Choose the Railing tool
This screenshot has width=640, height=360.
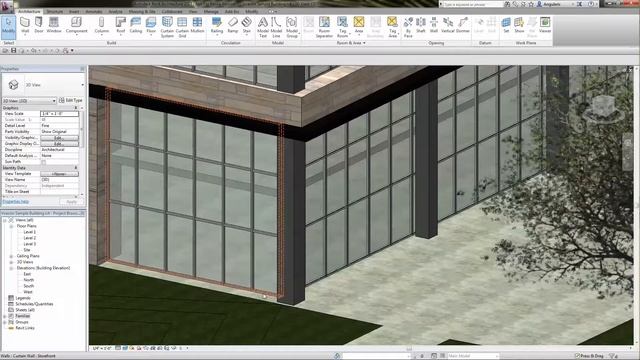[x=217, y=26]
